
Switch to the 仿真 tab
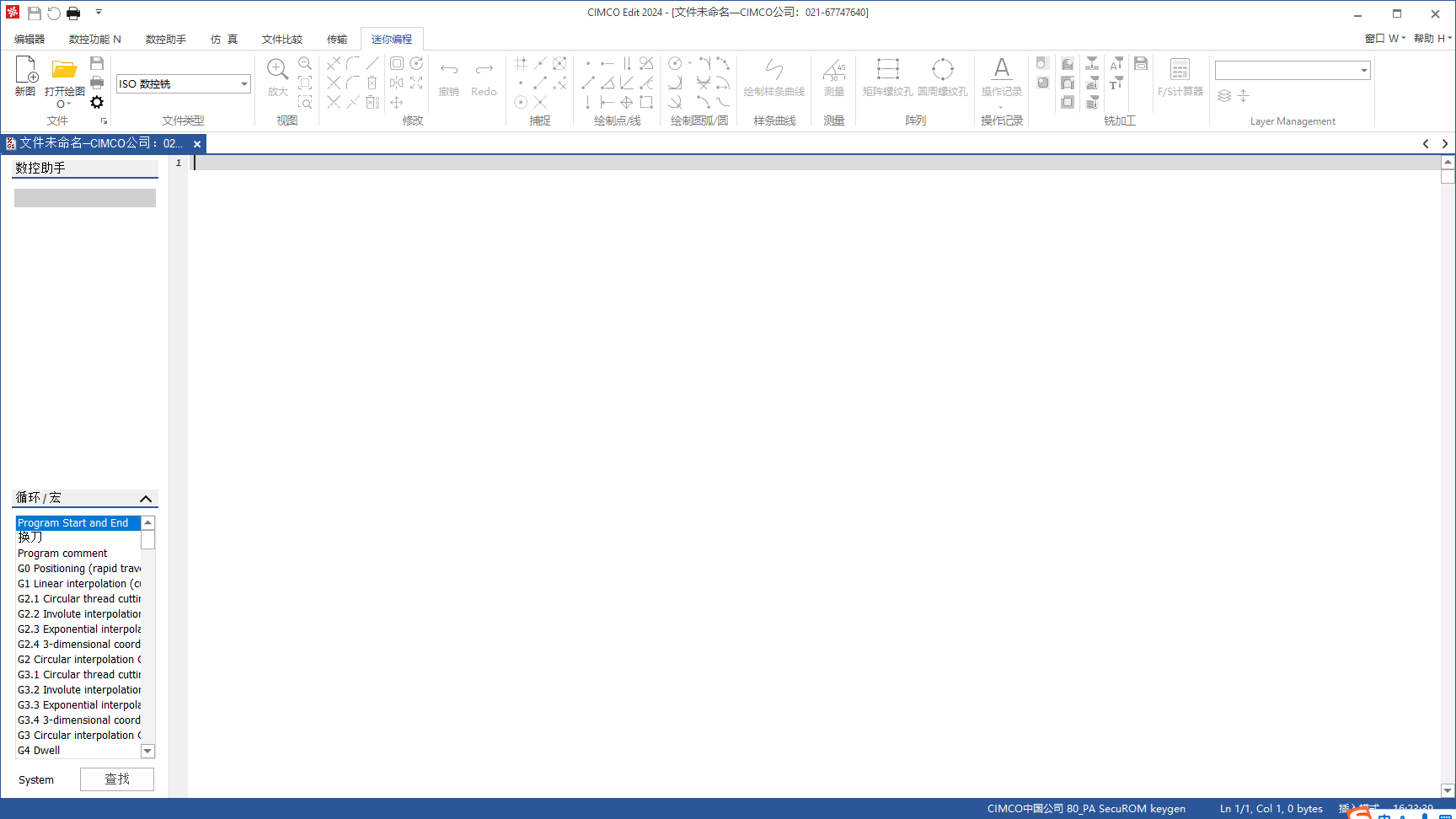pos(224,39)
